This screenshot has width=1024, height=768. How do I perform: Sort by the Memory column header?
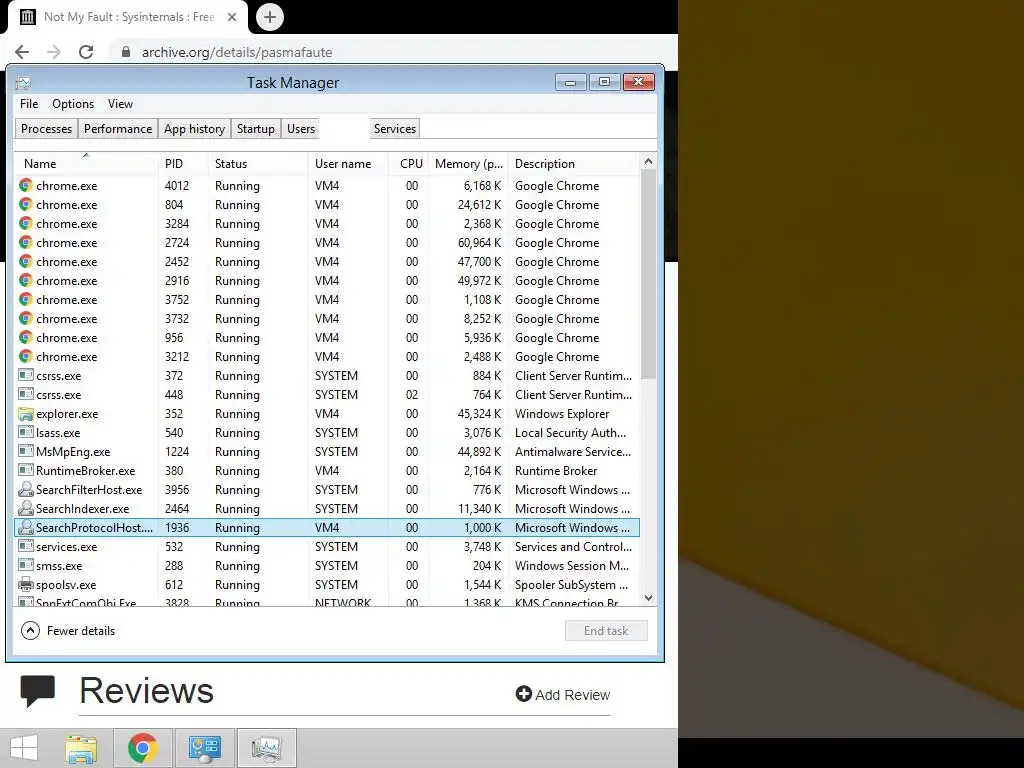pos(468,164)
